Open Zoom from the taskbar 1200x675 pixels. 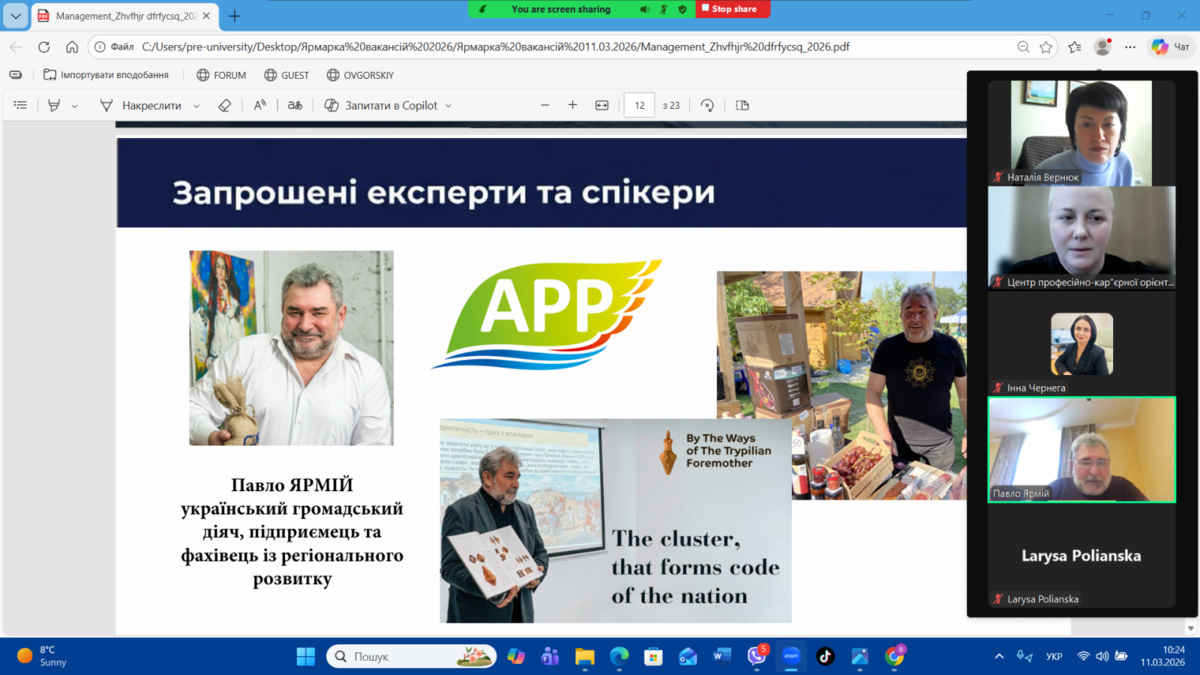tap(791, 657)
